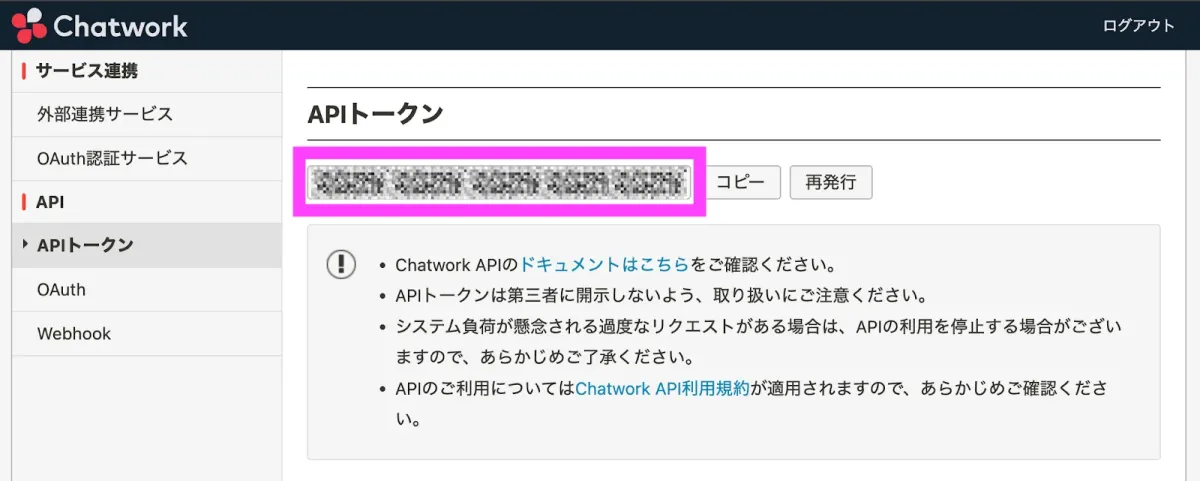Click the API section header in sidebar
Screen dimensions: 1200x481
pos(50,202)
